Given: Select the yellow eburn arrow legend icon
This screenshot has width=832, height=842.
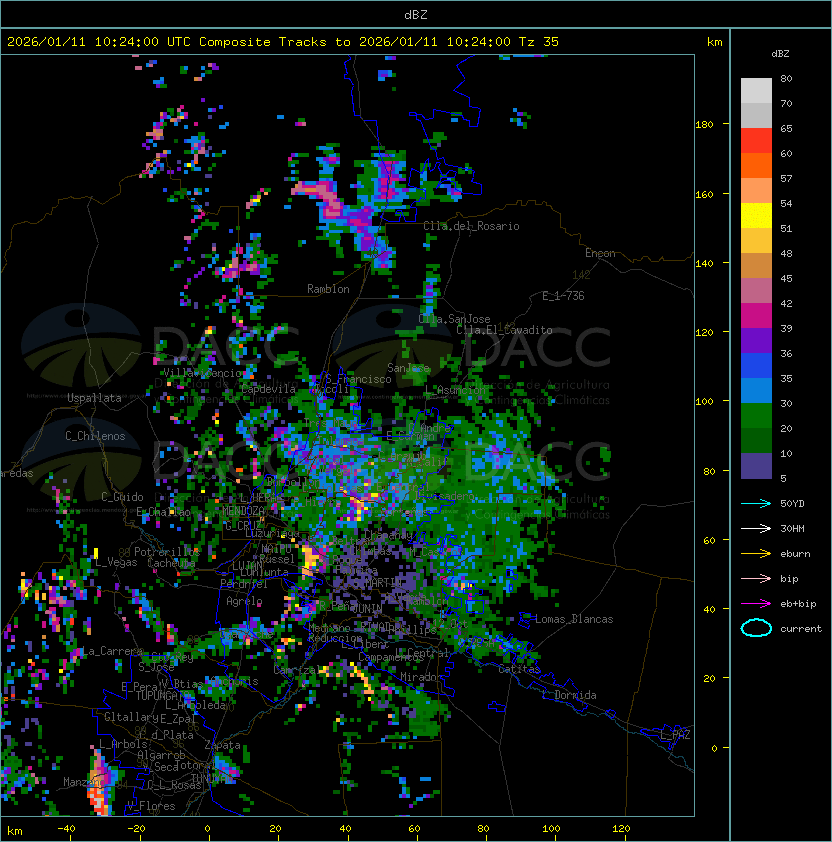Looking at the screenshot, I should point(756,554).
